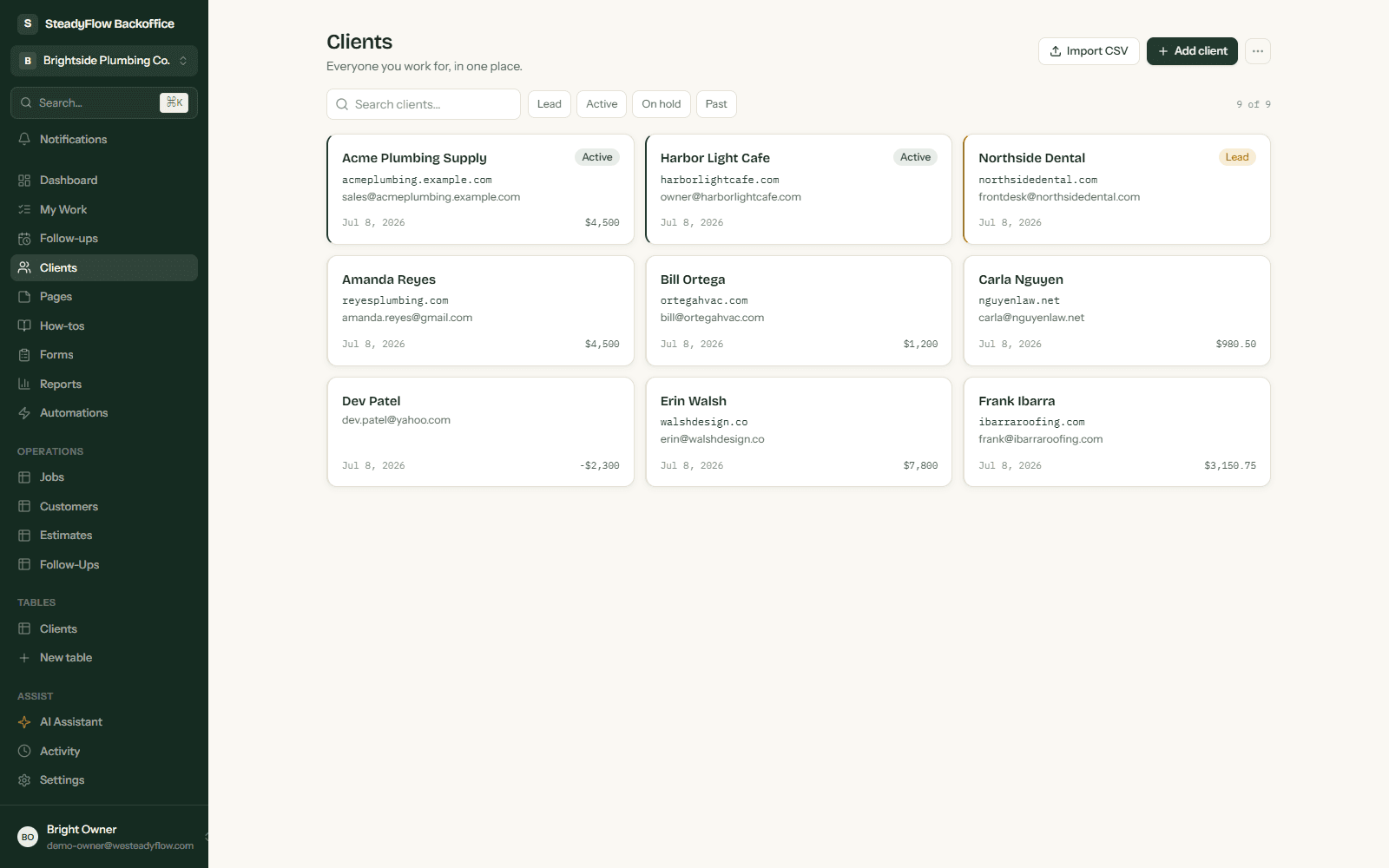1389x868 pixels.
Task: Click the Add client button
Action: [x=1192, y=51]
